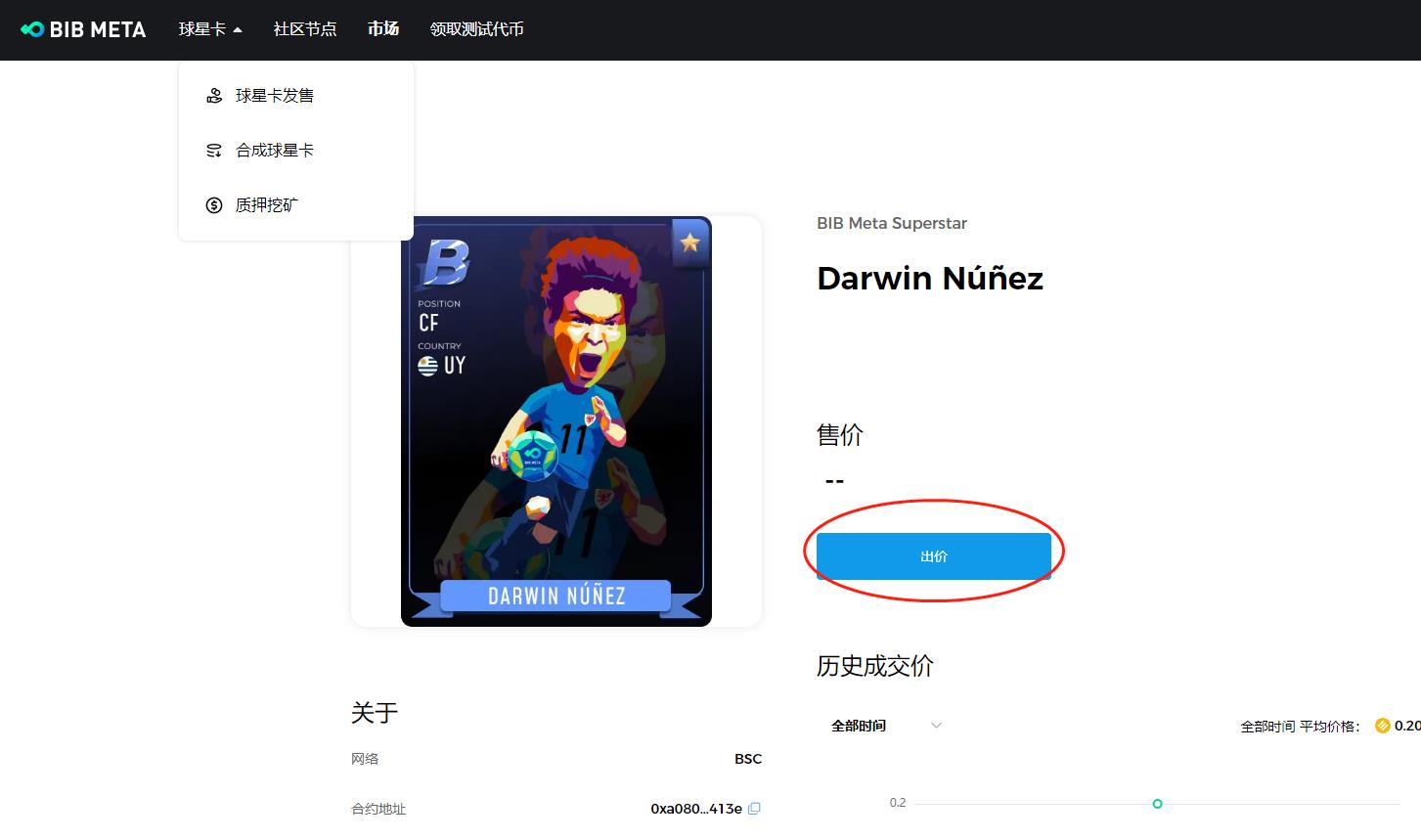Click the blue B logo on card

[x=444, y=264]
